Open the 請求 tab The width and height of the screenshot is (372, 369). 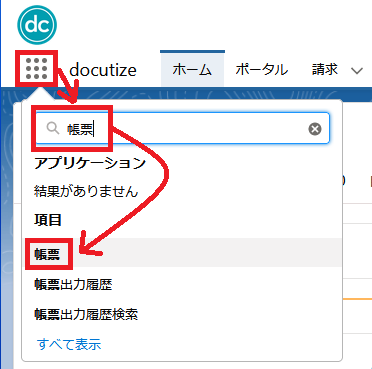325,69
